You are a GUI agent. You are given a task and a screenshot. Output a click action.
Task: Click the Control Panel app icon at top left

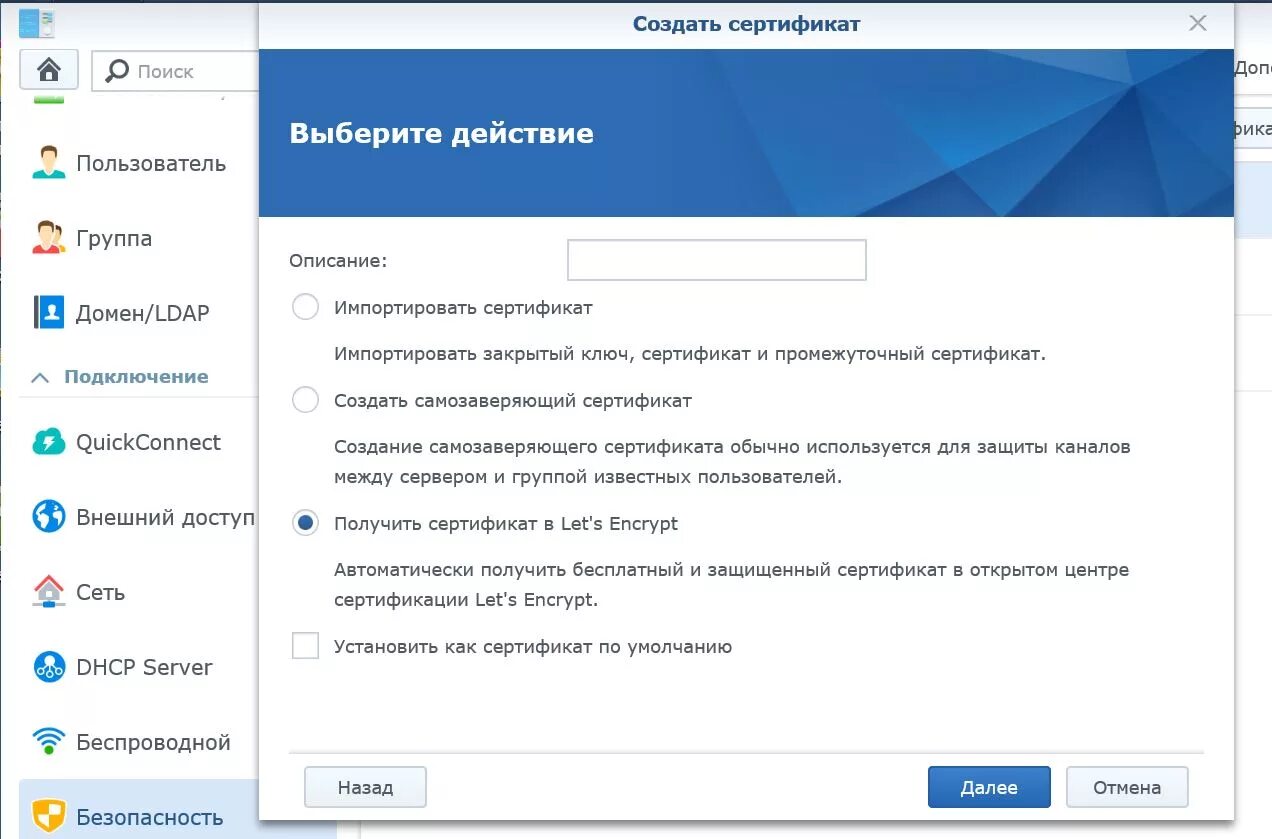click(x=37, y=23)
